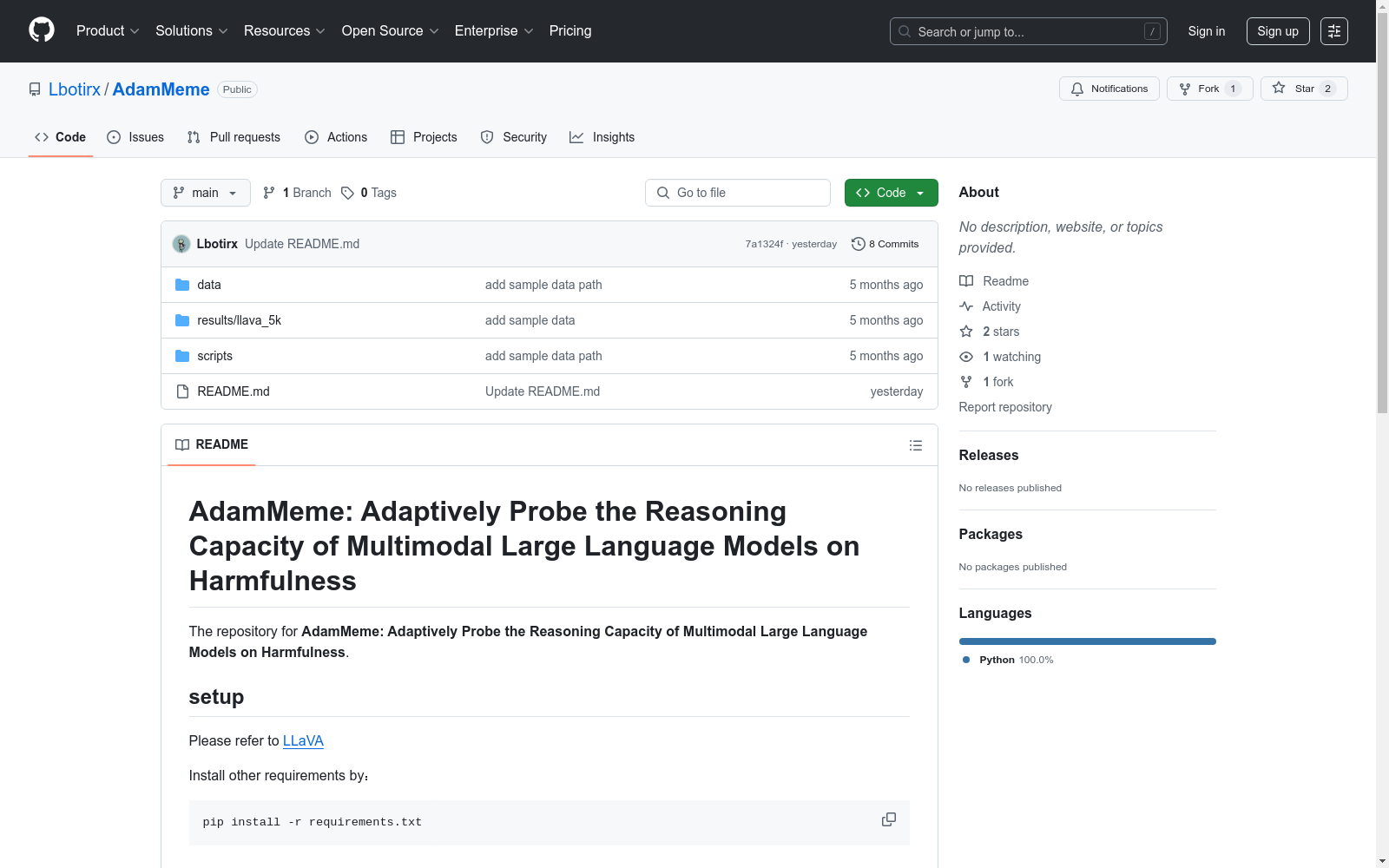
Task: Click the Sign in link
Action: pos(1207,31)
